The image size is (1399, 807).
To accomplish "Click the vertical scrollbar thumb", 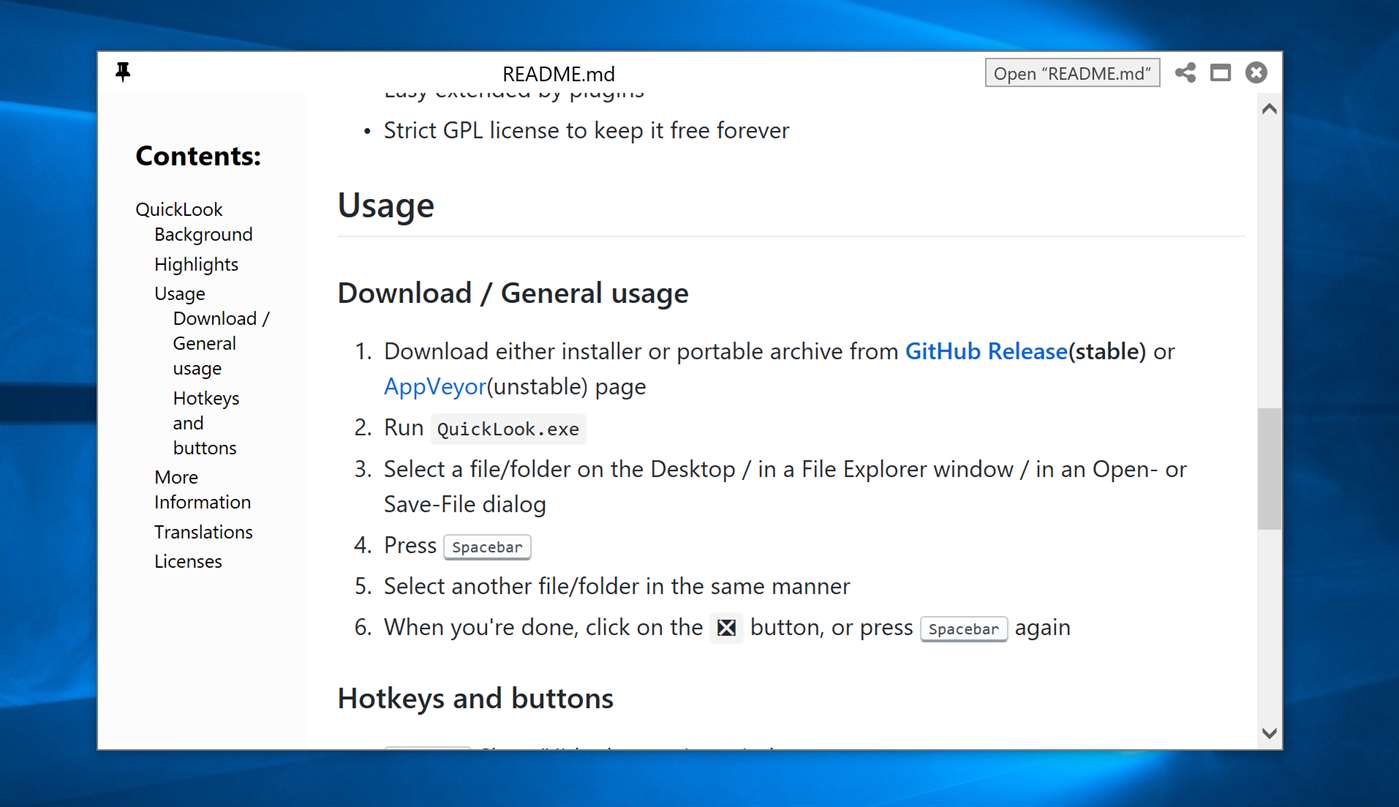I will click(1269, 468).
